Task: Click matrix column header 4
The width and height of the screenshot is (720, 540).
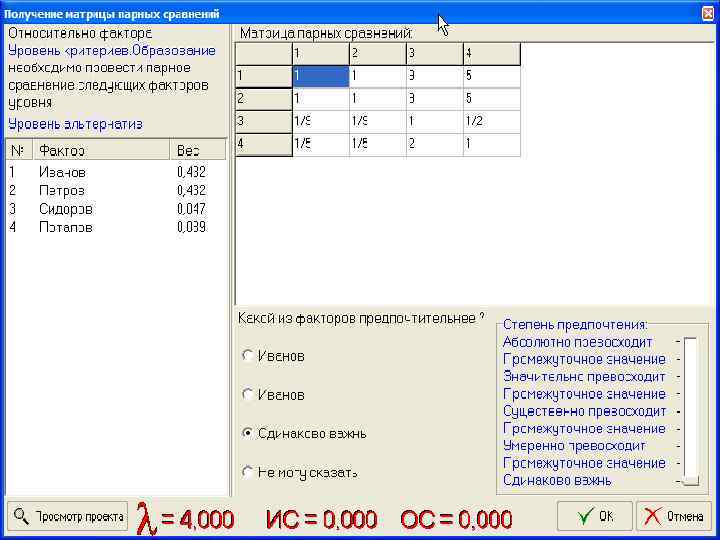Action: [x=492, y=54]
